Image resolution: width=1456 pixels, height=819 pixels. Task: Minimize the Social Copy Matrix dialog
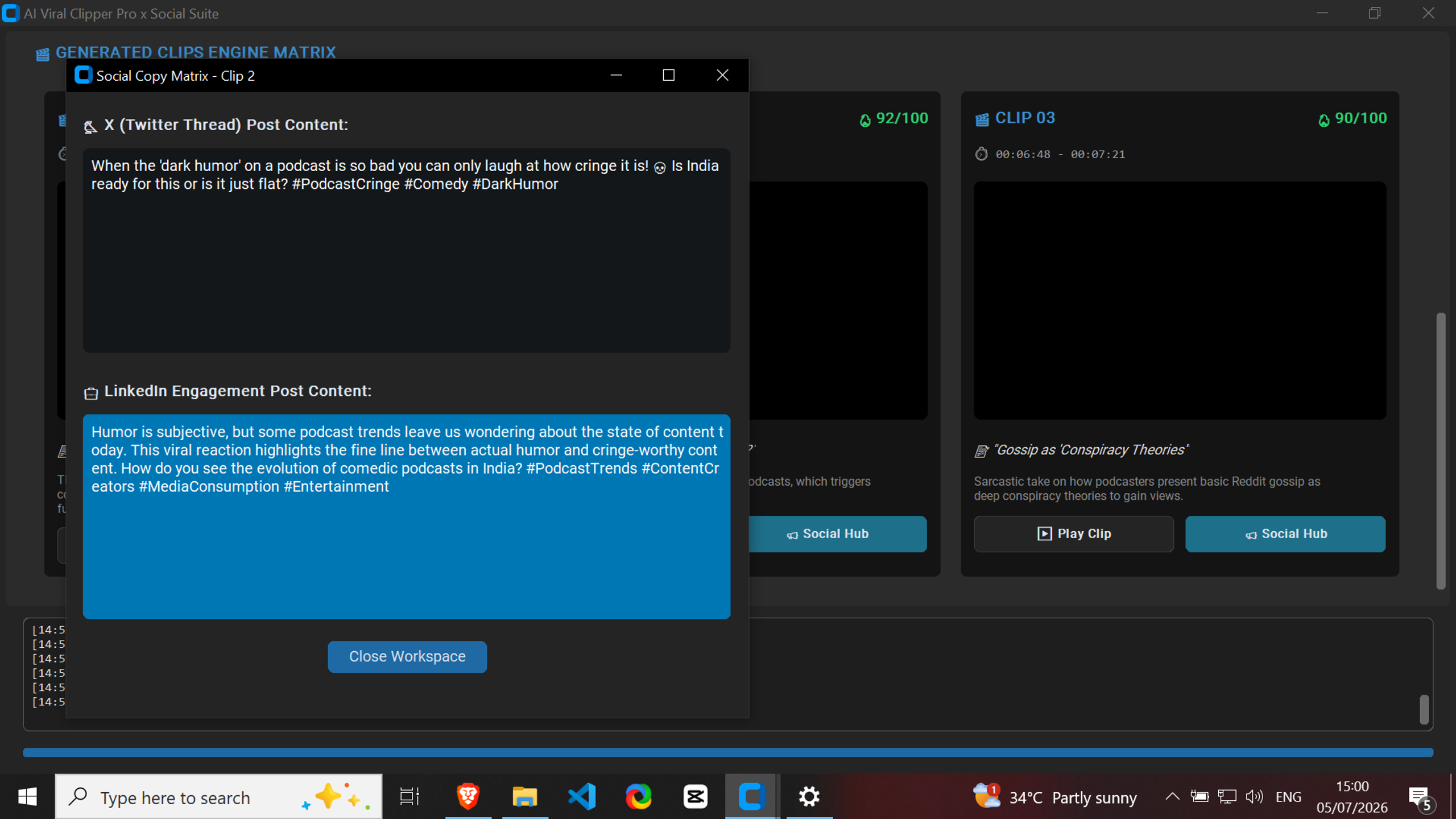(x=616, y=75)
